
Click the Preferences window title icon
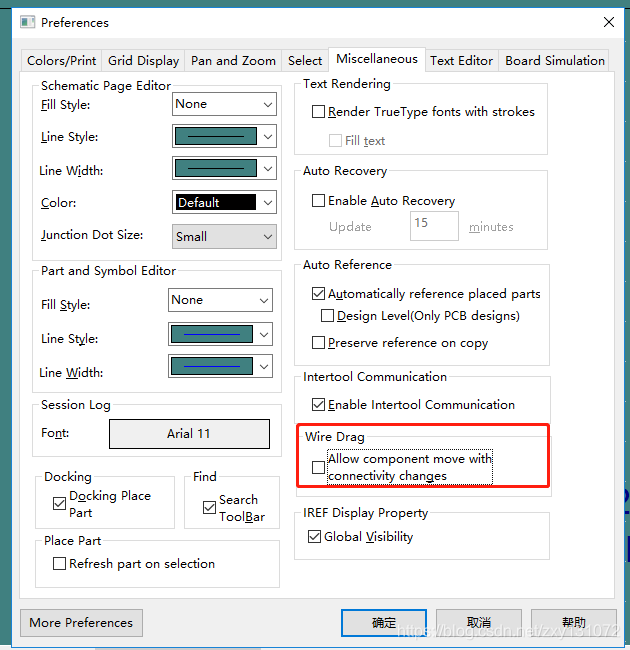pyautogui.click(x=27, y=22)
